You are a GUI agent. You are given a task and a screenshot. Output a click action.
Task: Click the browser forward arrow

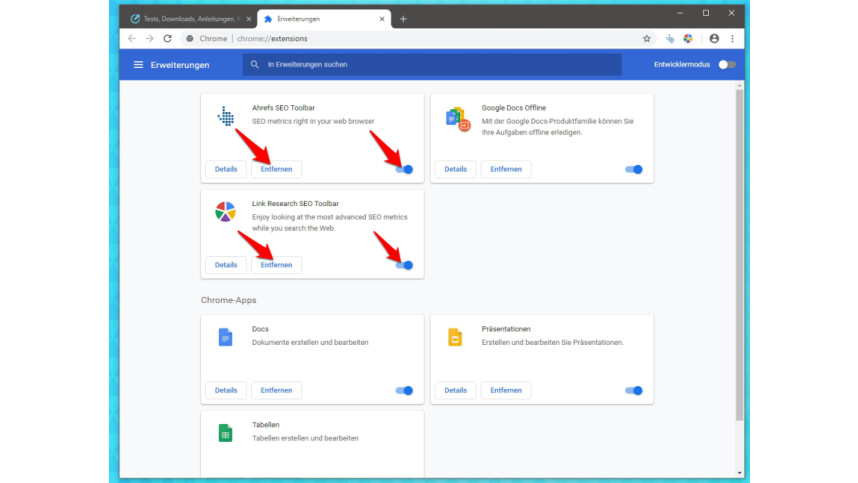click(149, 38)
